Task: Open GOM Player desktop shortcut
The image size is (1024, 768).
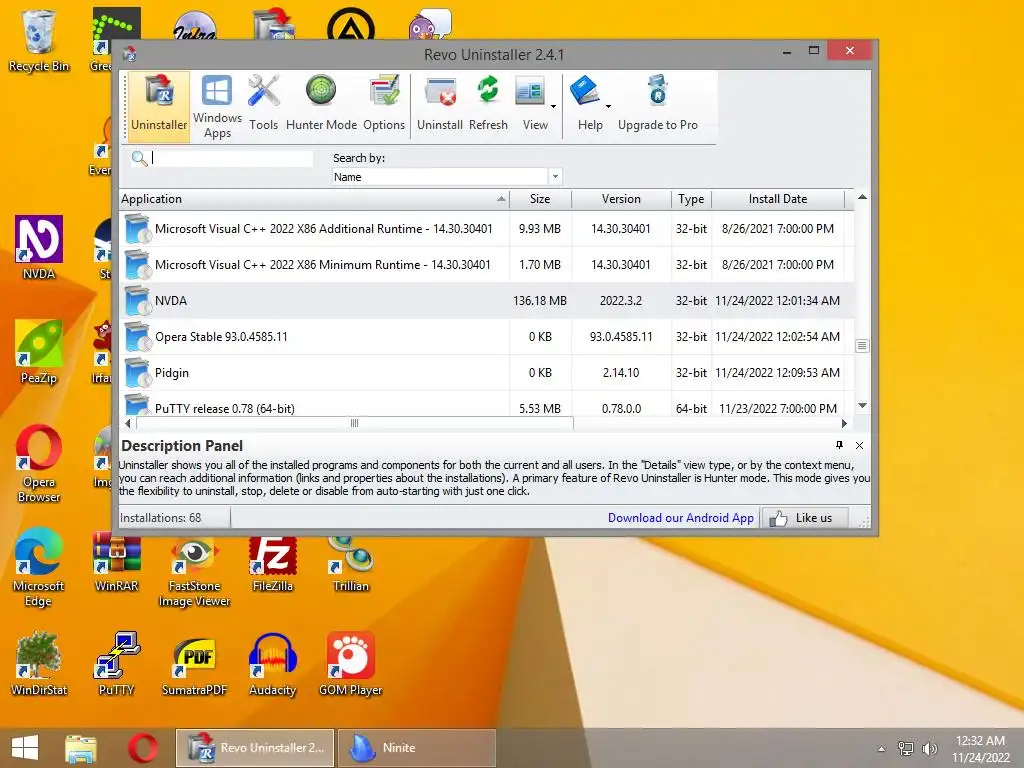Action: [351, 664]
